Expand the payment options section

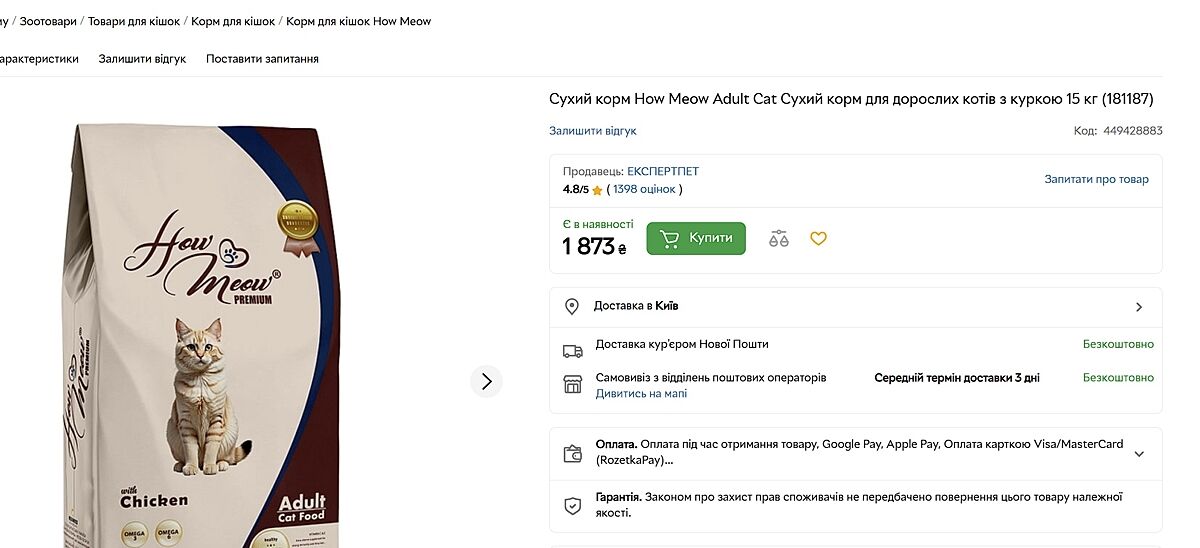(1139, 453)
